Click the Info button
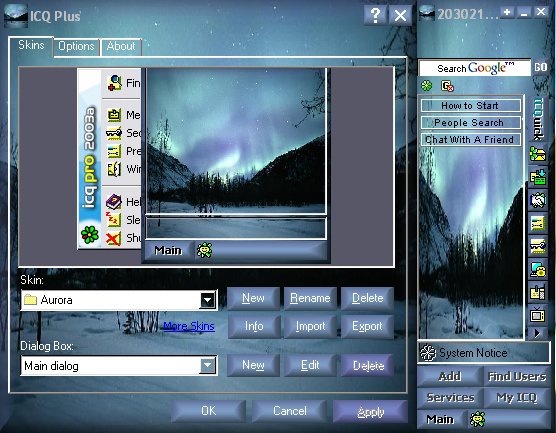This screenshot has height=433, width=556. tap(254, 326)
